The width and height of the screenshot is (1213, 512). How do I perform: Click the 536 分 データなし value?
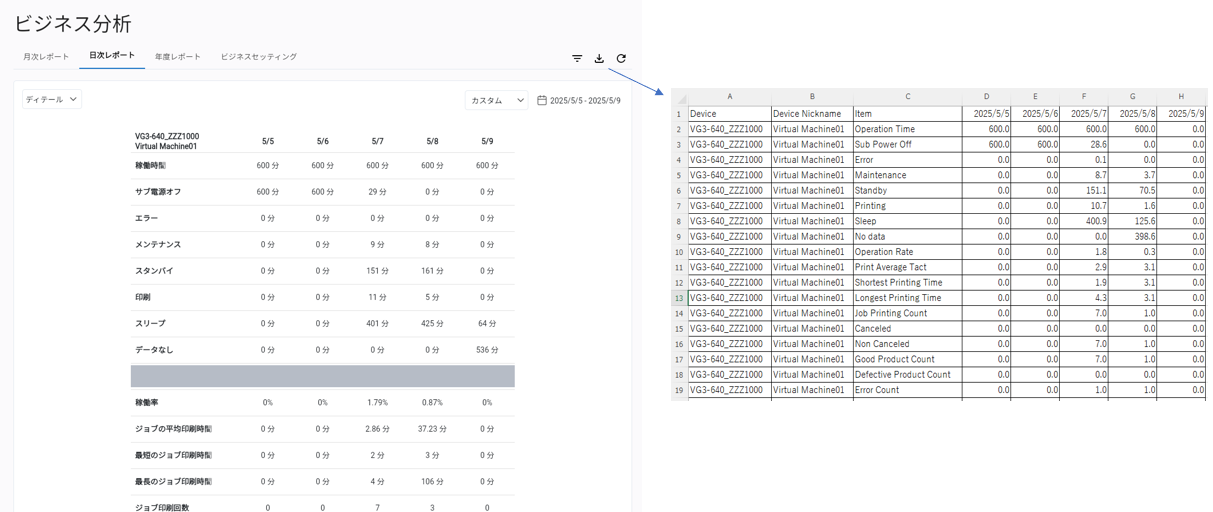(x=487, y=350)
